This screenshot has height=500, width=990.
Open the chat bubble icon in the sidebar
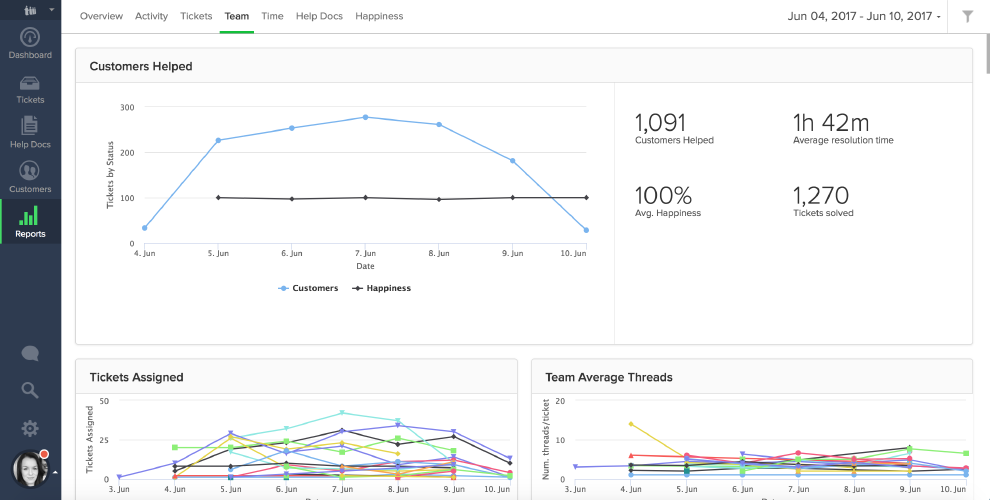coord(30,353)
